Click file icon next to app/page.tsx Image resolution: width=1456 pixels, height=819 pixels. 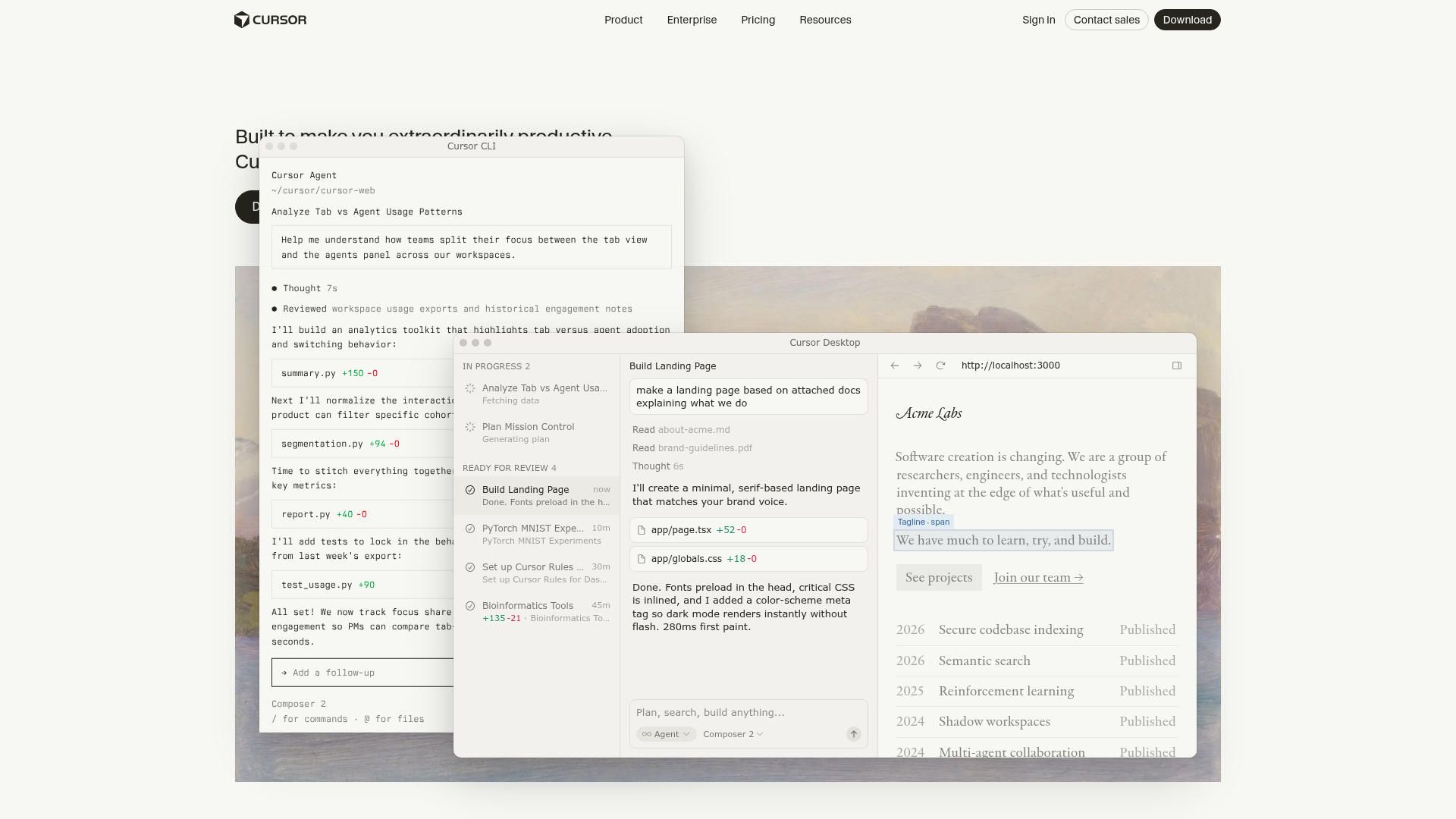642,530
